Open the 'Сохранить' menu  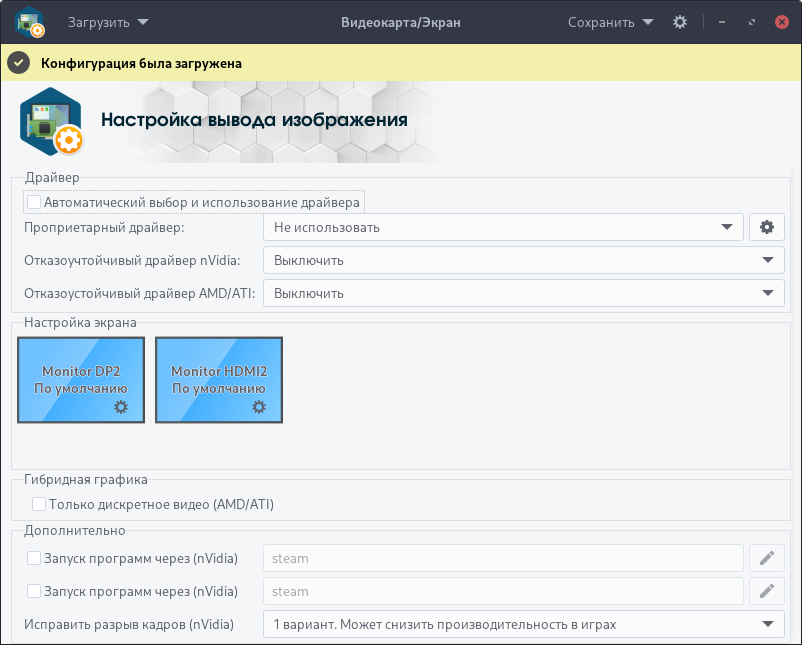tap(610, 22)
